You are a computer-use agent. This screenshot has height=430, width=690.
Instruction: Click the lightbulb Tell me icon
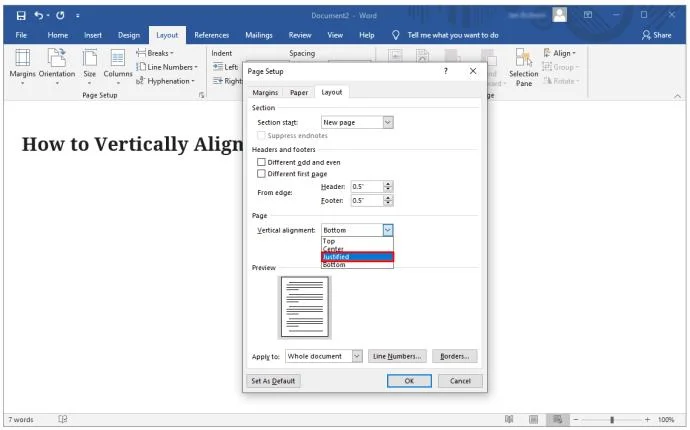[395, 35]
